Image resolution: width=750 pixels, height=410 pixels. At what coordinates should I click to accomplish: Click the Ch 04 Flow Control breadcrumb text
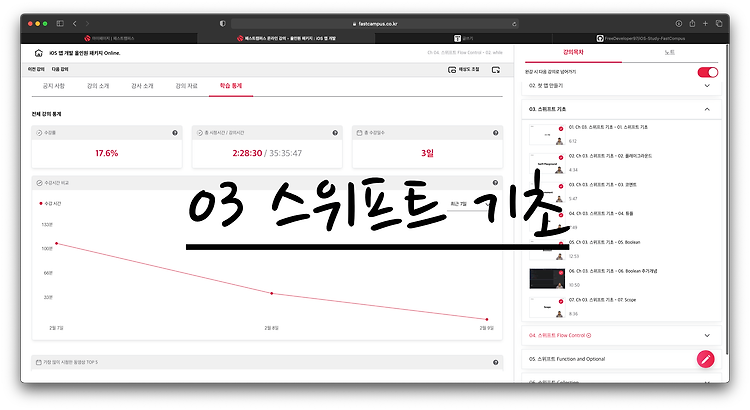(464, 53)
